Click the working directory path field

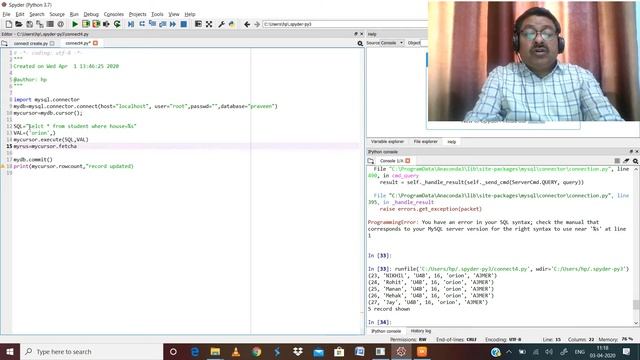pos(345,24)
